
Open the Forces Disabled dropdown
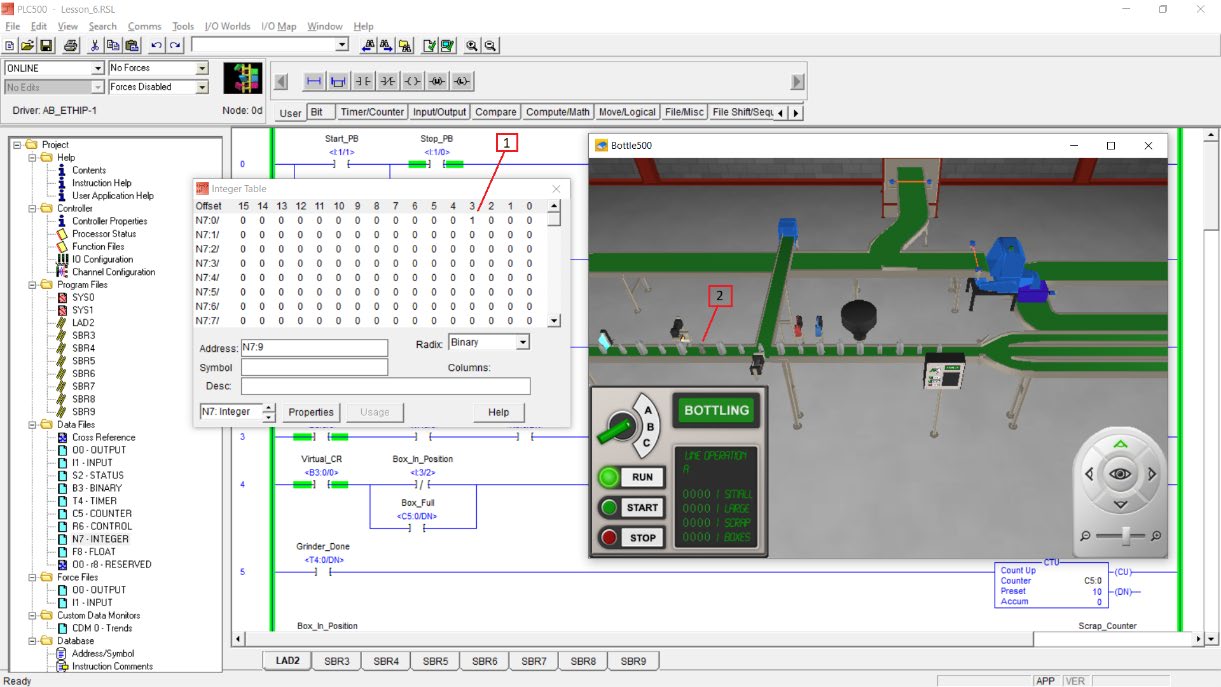tap(202, 87)
